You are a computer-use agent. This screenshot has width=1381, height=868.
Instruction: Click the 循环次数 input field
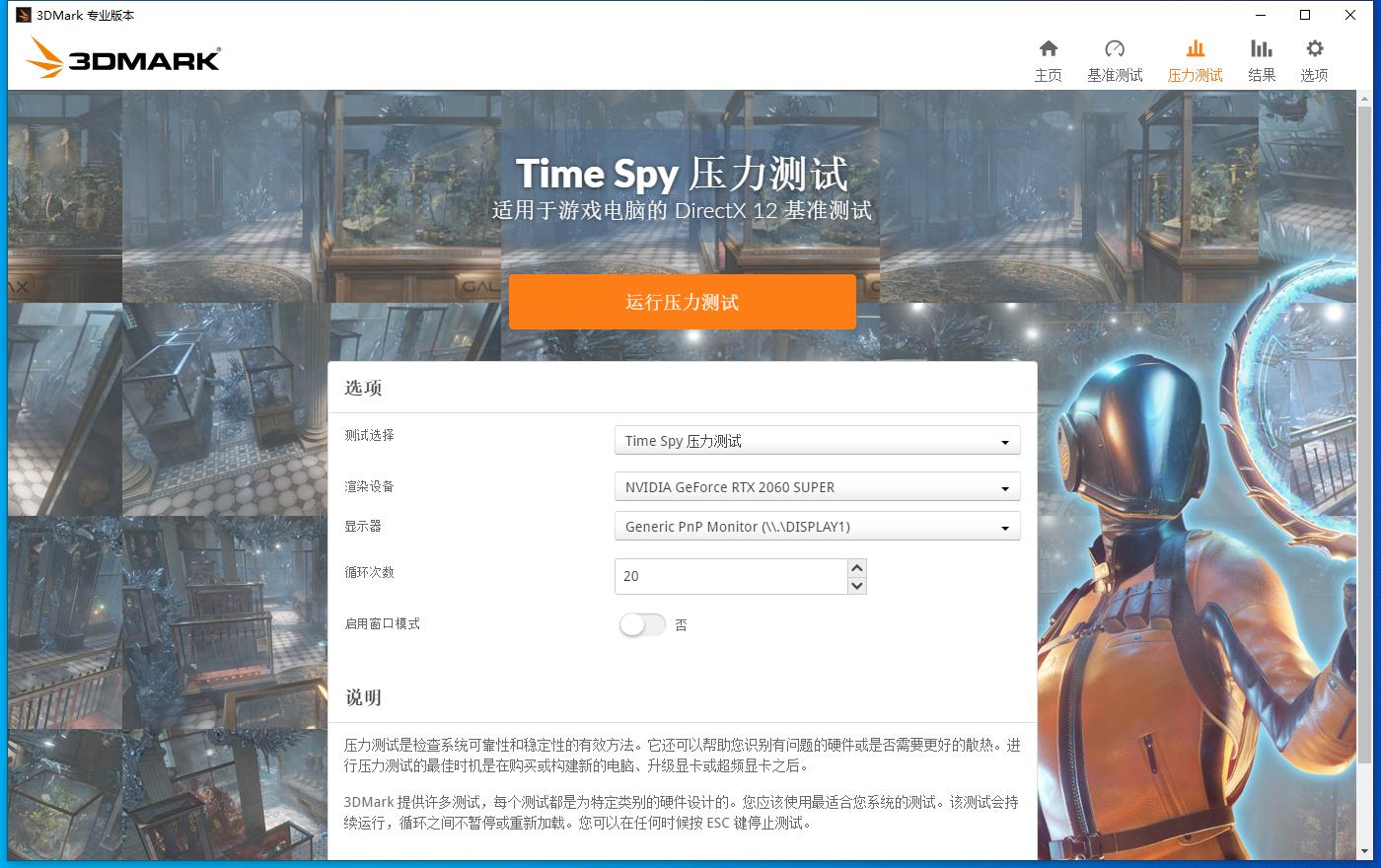[731, 576]
